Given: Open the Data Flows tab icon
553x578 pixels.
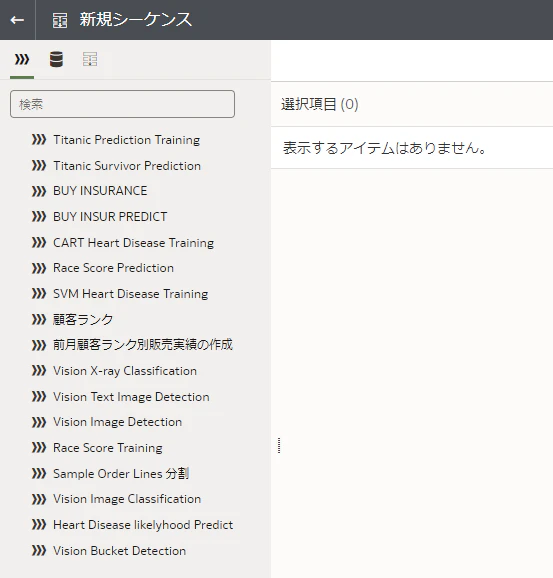Looking at the screenshot, I should [x=22, y=59].
